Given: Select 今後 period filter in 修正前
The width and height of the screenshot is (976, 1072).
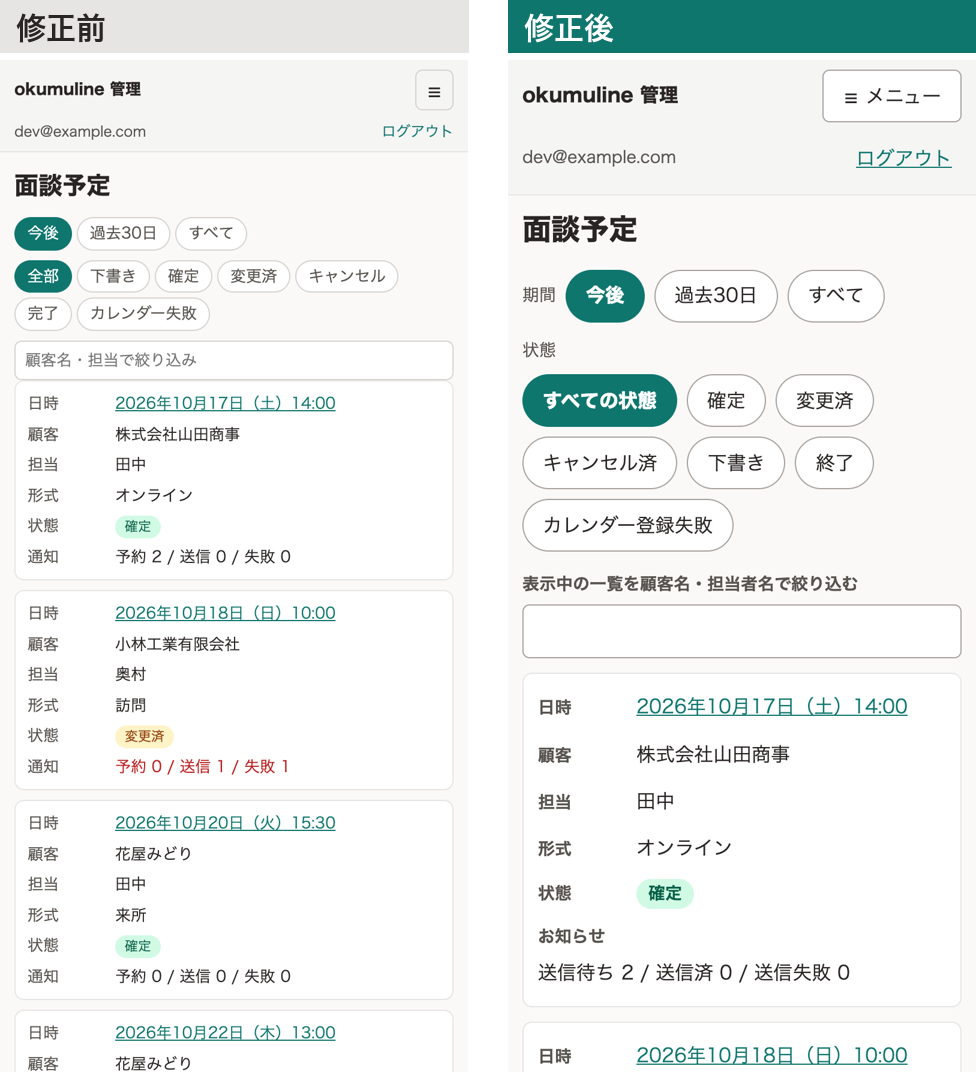Looking at the screenshot, I should (x=43, y=233).
